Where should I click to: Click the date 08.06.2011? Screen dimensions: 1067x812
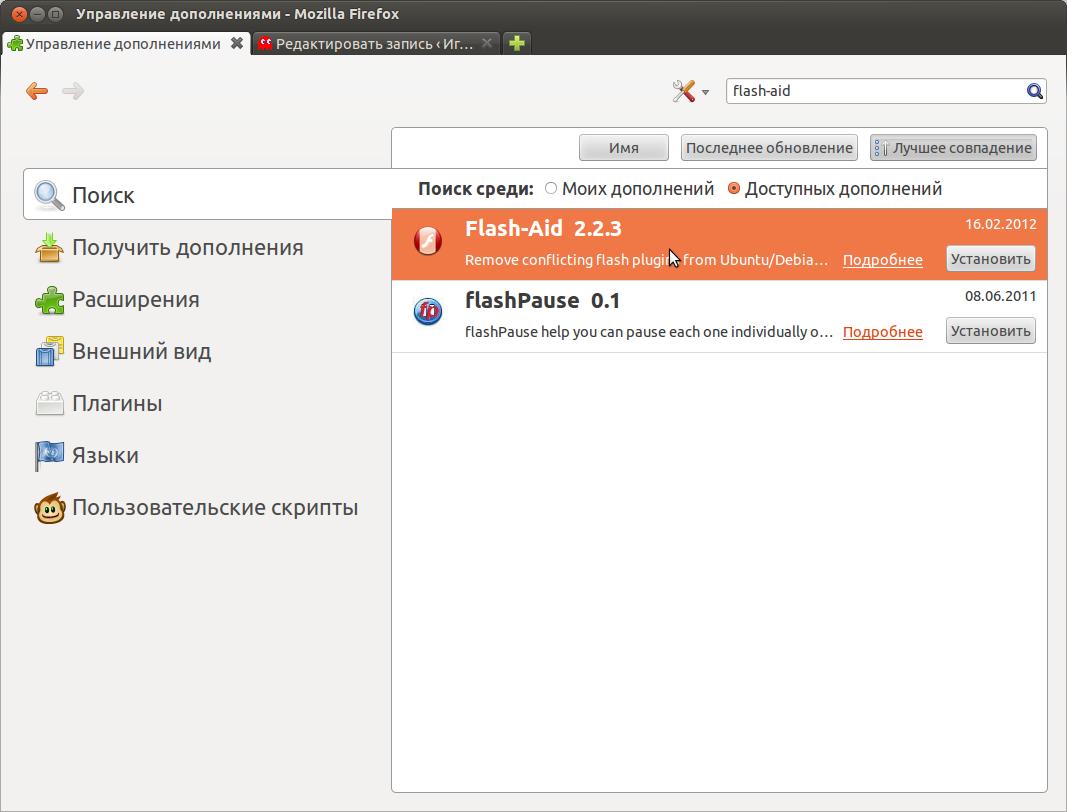pos(1000,296)
